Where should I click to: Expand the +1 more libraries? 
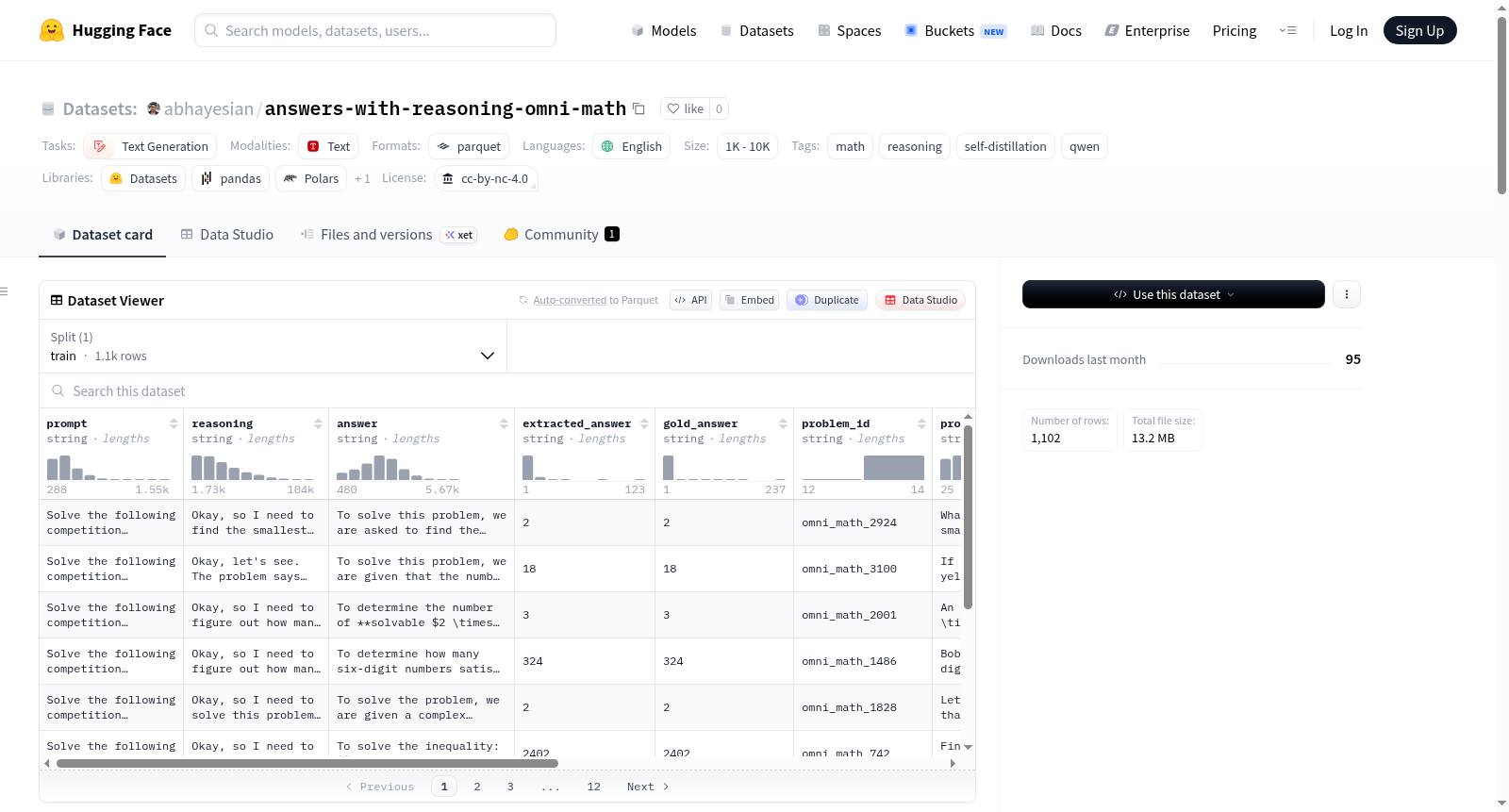362,178
